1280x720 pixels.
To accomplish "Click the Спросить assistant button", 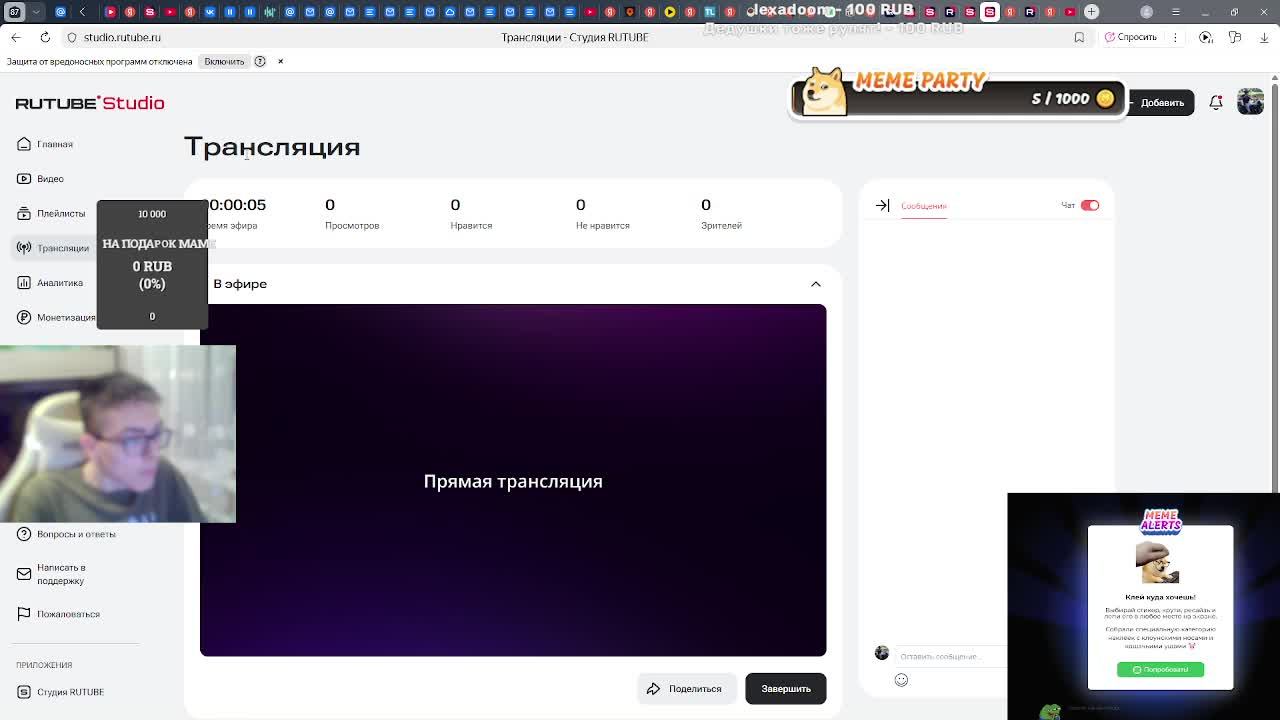I will [1131, 37].
